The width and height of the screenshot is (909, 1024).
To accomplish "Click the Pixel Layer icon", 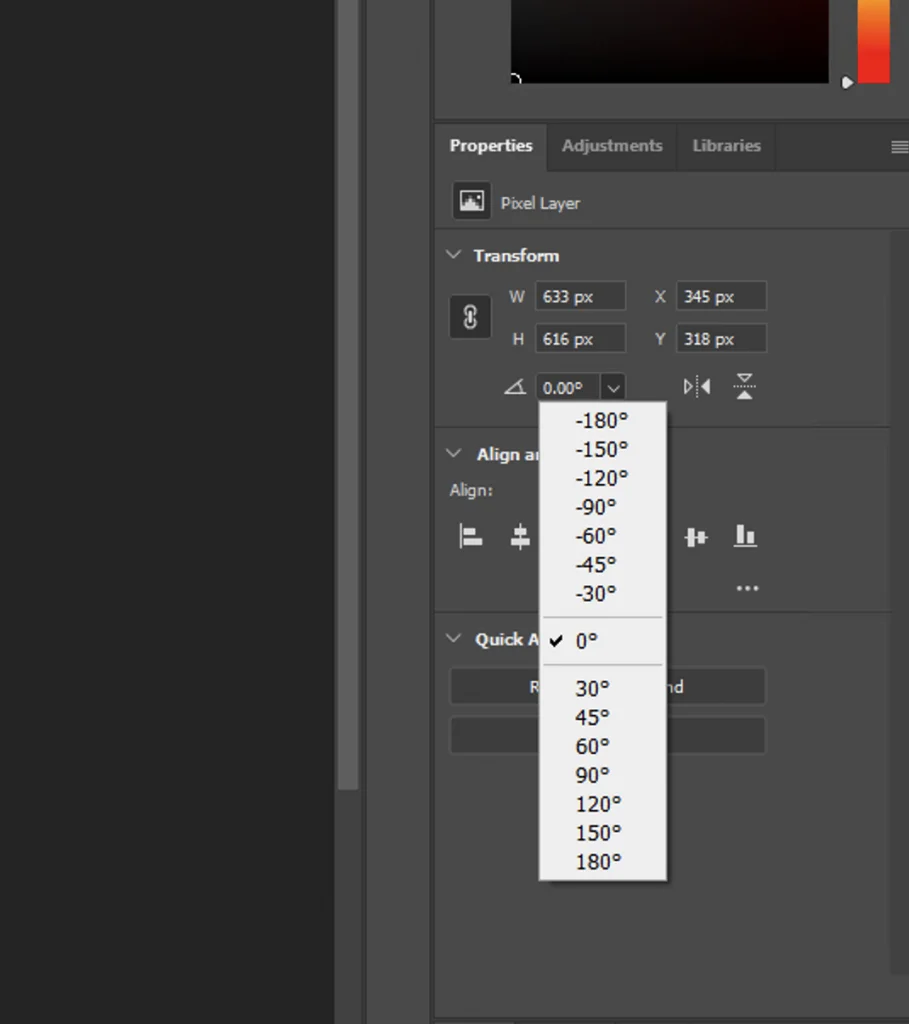I will click(x=471, y=200).
